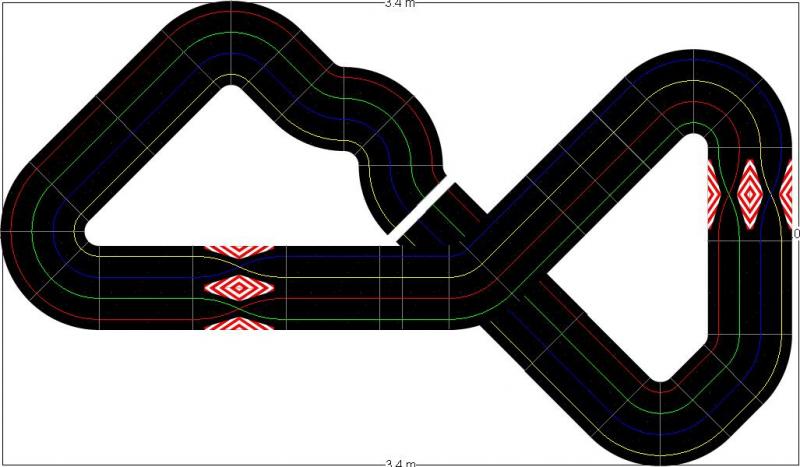Screen dimensions: 800x467
Task: Click the bottom 3.4 m dimension label
Action: click(x=400, y=463)
